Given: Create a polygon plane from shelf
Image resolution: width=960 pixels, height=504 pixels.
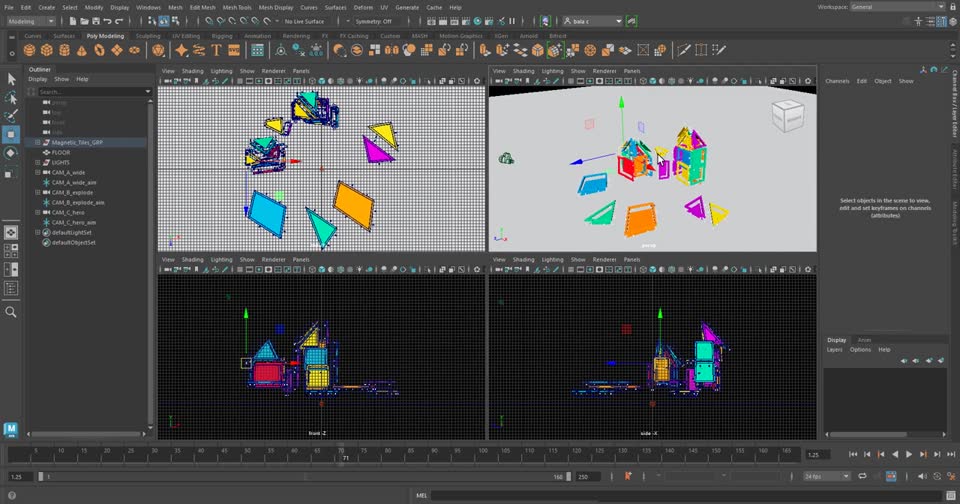Looking at the screenshot, I should [117, 50].
